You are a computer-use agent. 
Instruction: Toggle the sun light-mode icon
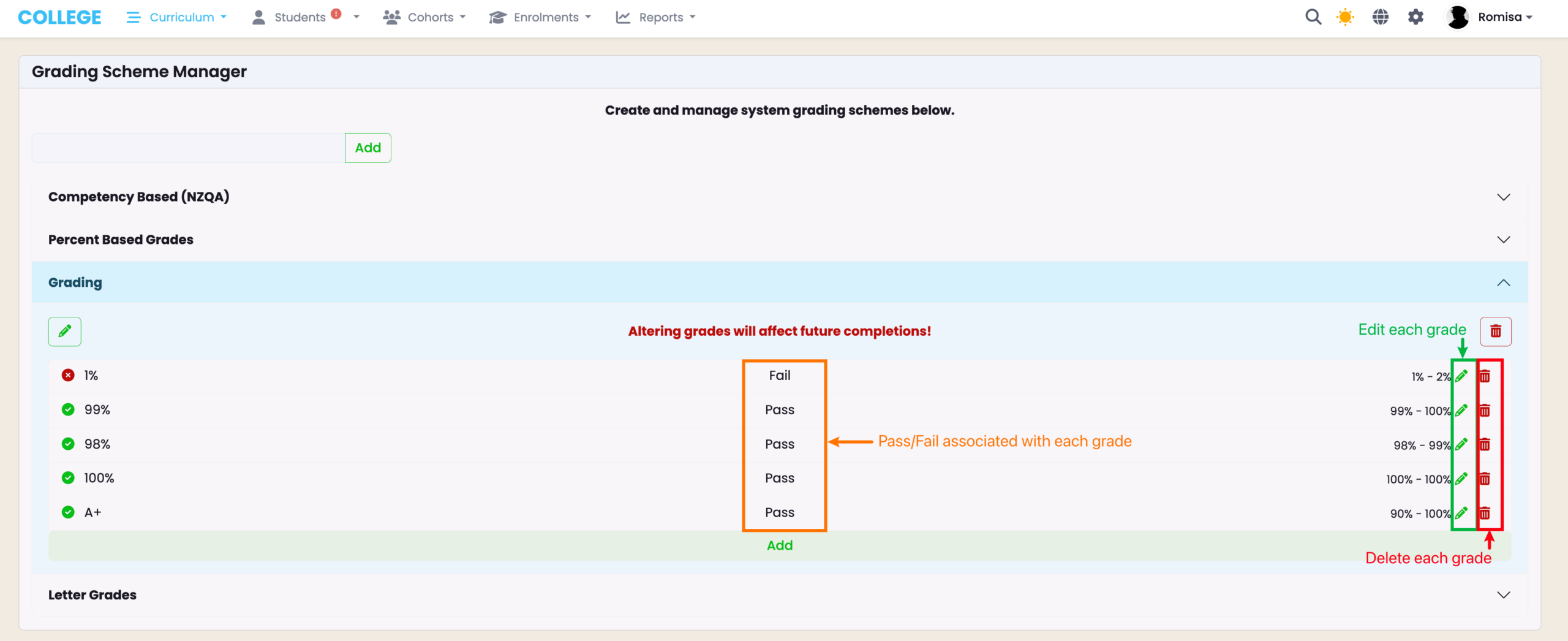1345,17
